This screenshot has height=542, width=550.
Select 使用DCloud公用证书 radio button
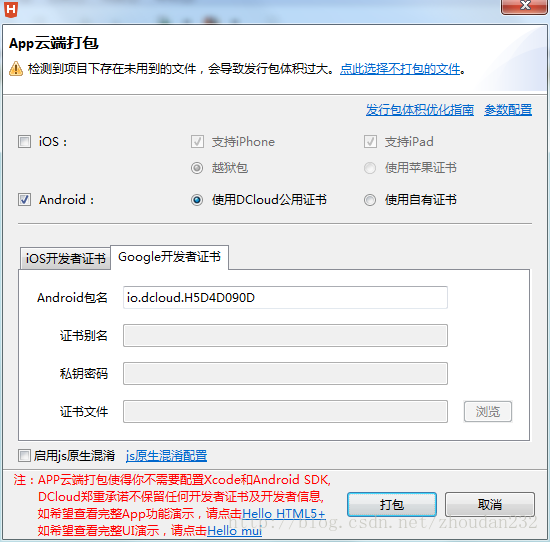tap(197, 200)
